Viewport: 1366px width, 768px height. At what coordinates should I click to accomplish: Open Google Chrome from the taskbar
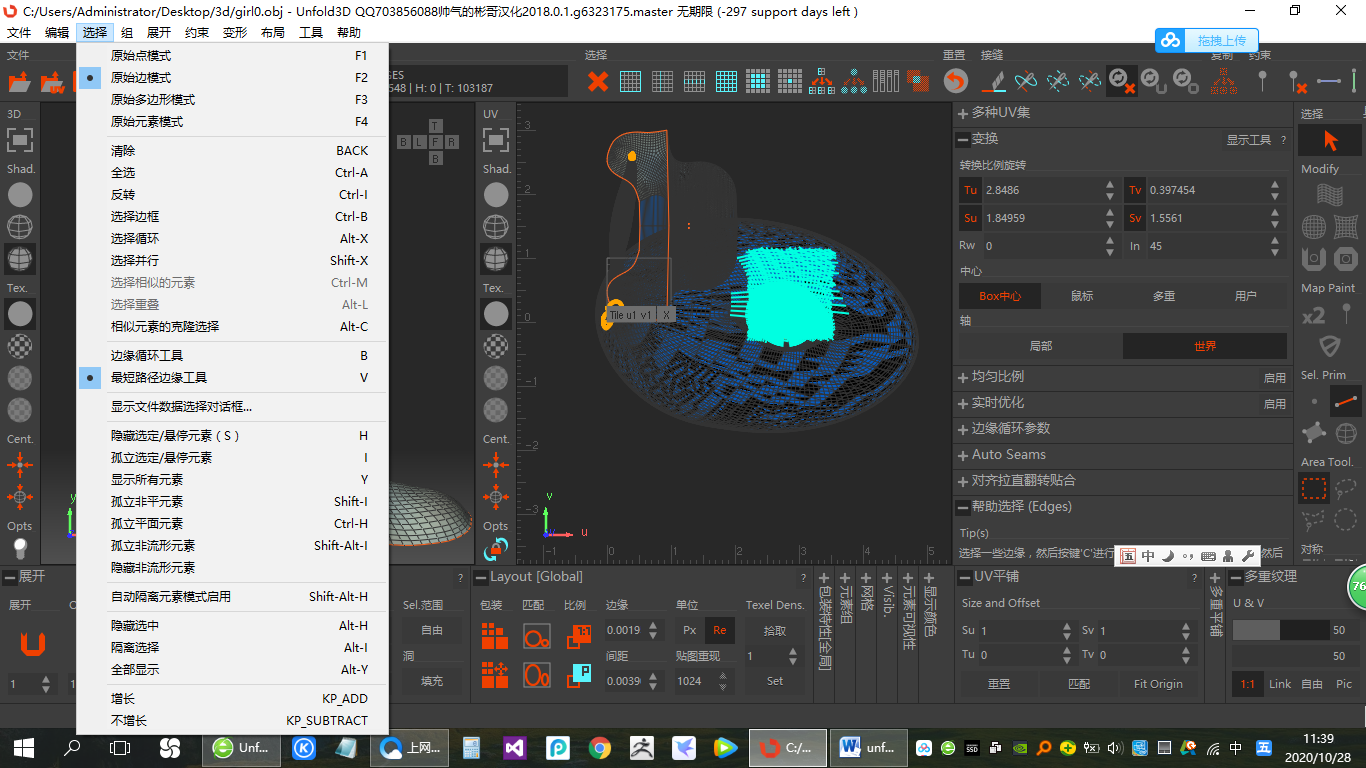point(598,747)
